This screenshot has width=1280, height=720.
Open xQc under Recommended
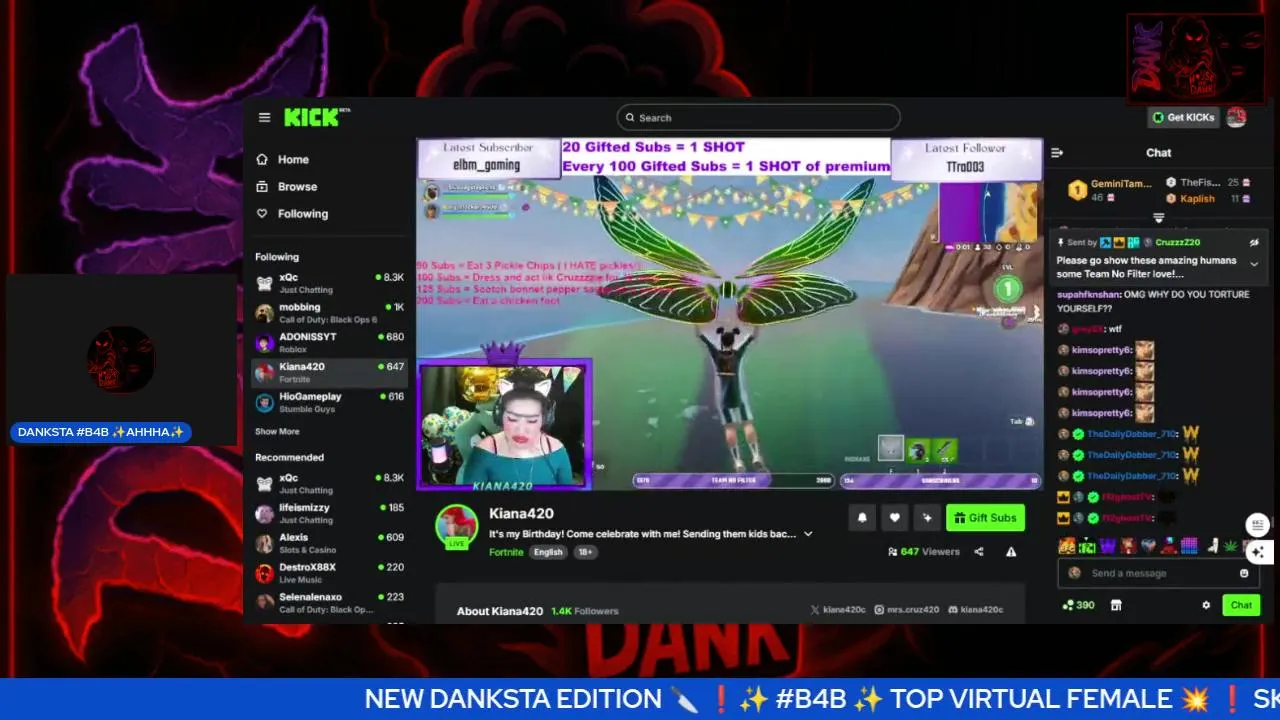[329, 483]
